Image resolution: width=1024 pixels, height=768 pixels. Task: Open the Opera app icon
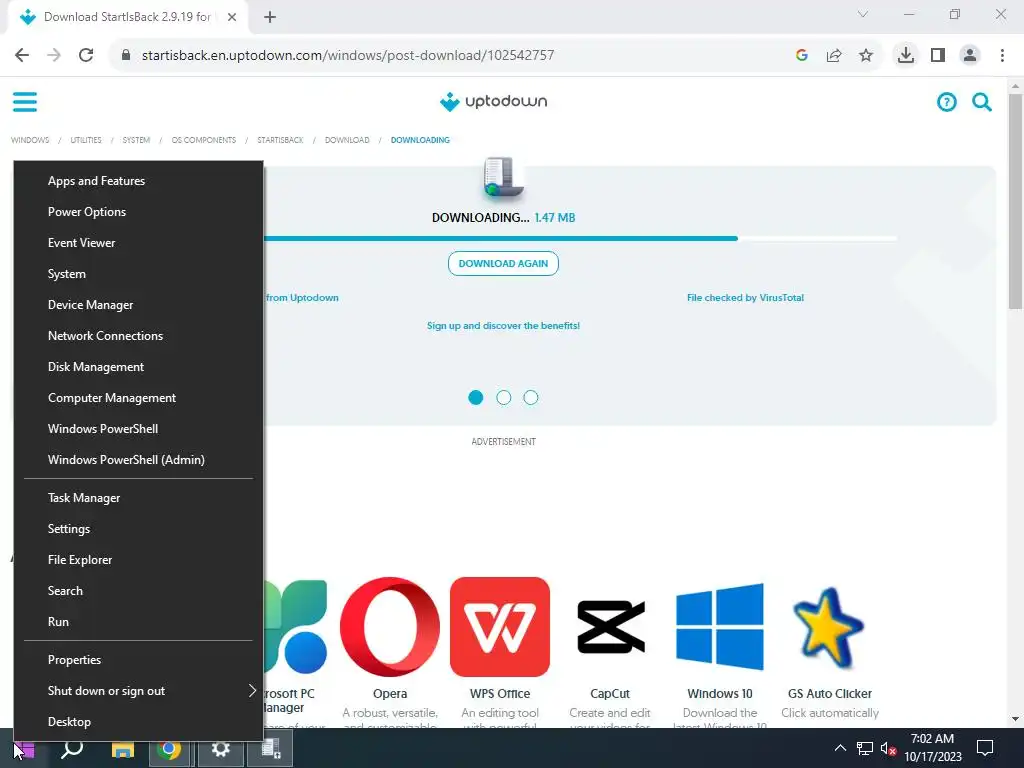[390, 626]
